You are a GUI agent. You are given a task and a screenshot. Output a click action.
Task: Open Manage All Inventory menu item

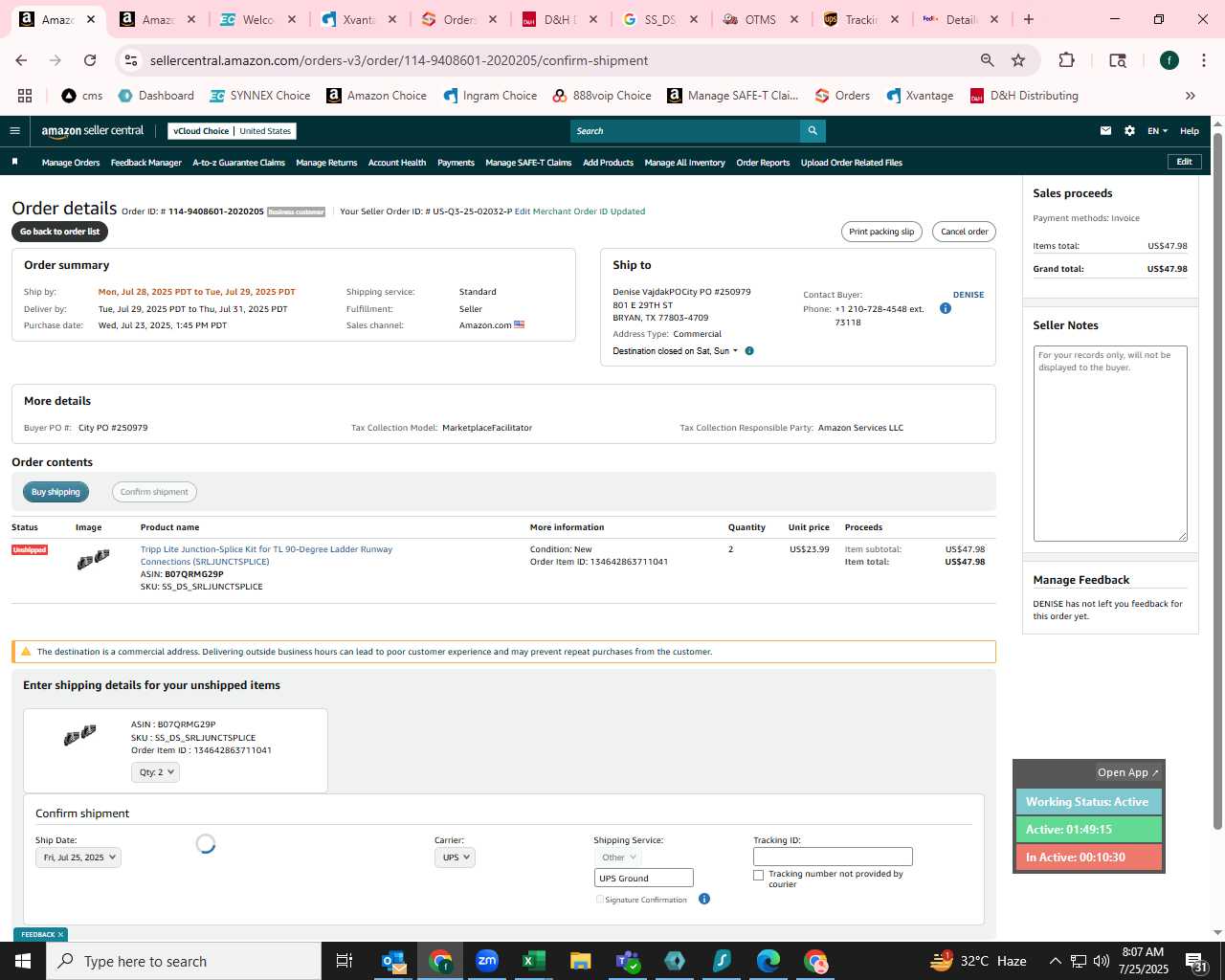[x=685, y=163]
